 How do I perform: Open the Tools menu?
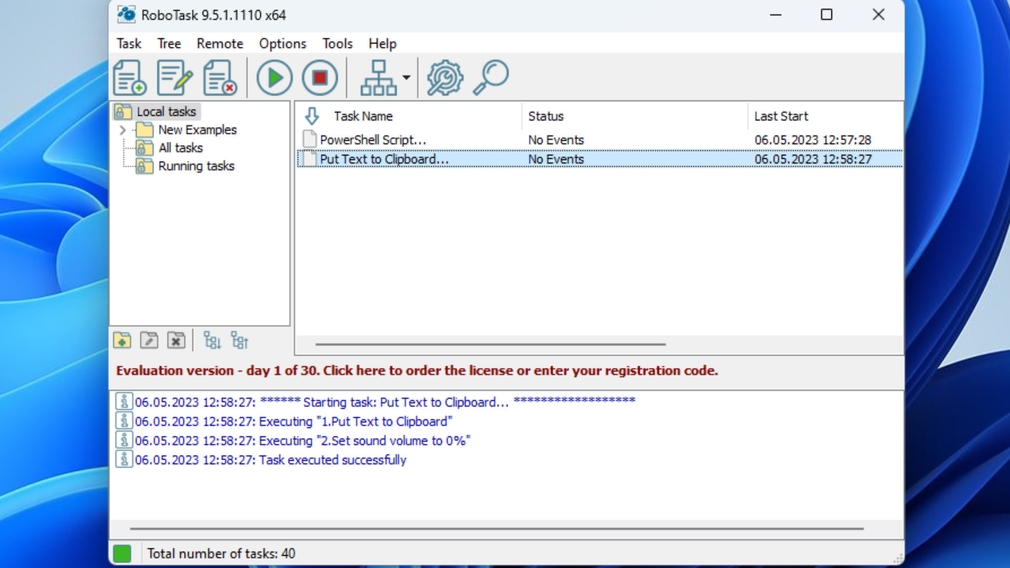pos(337,44)
